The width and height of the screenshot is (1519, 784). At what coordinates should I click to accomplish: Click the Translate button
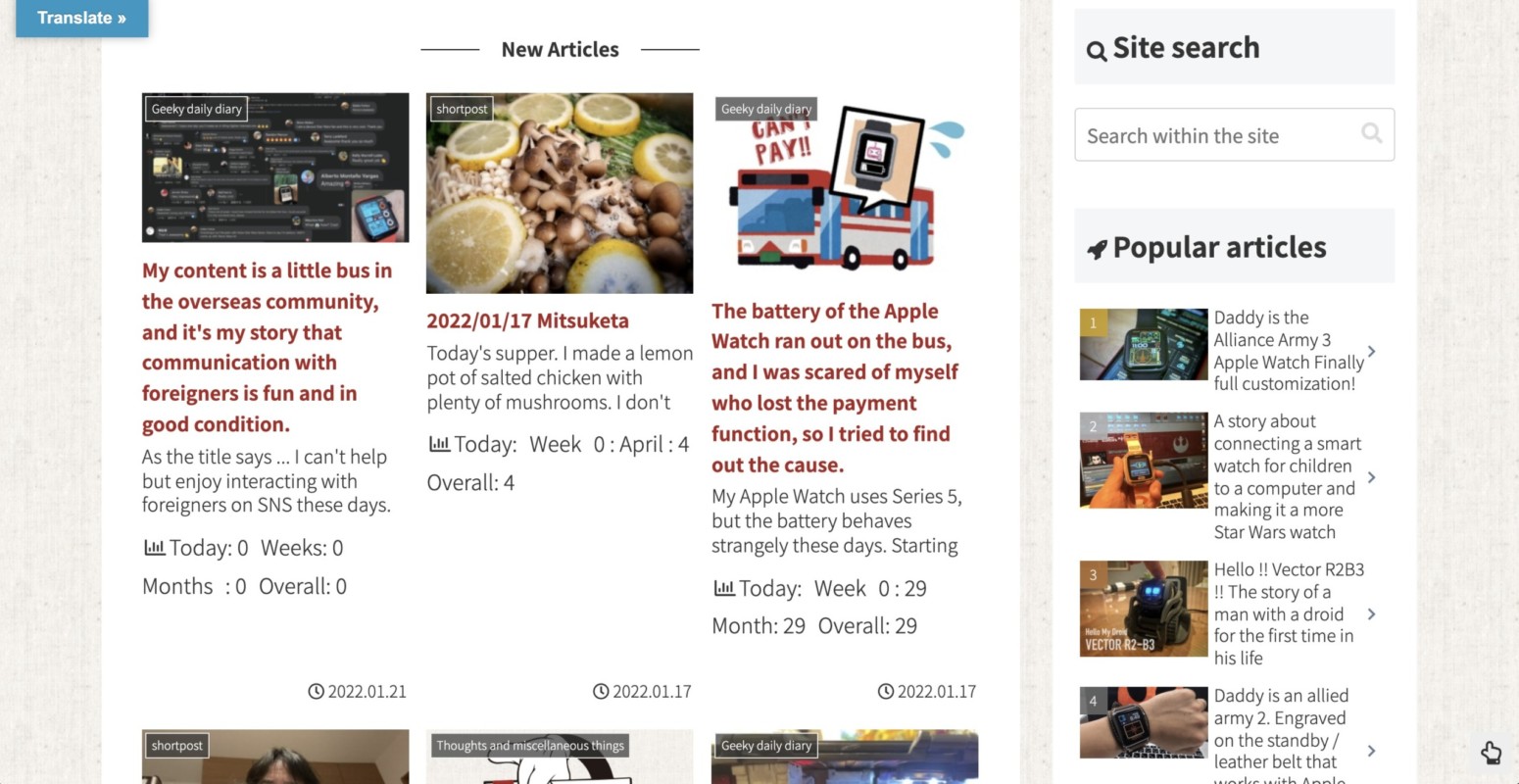pos(81,18)
